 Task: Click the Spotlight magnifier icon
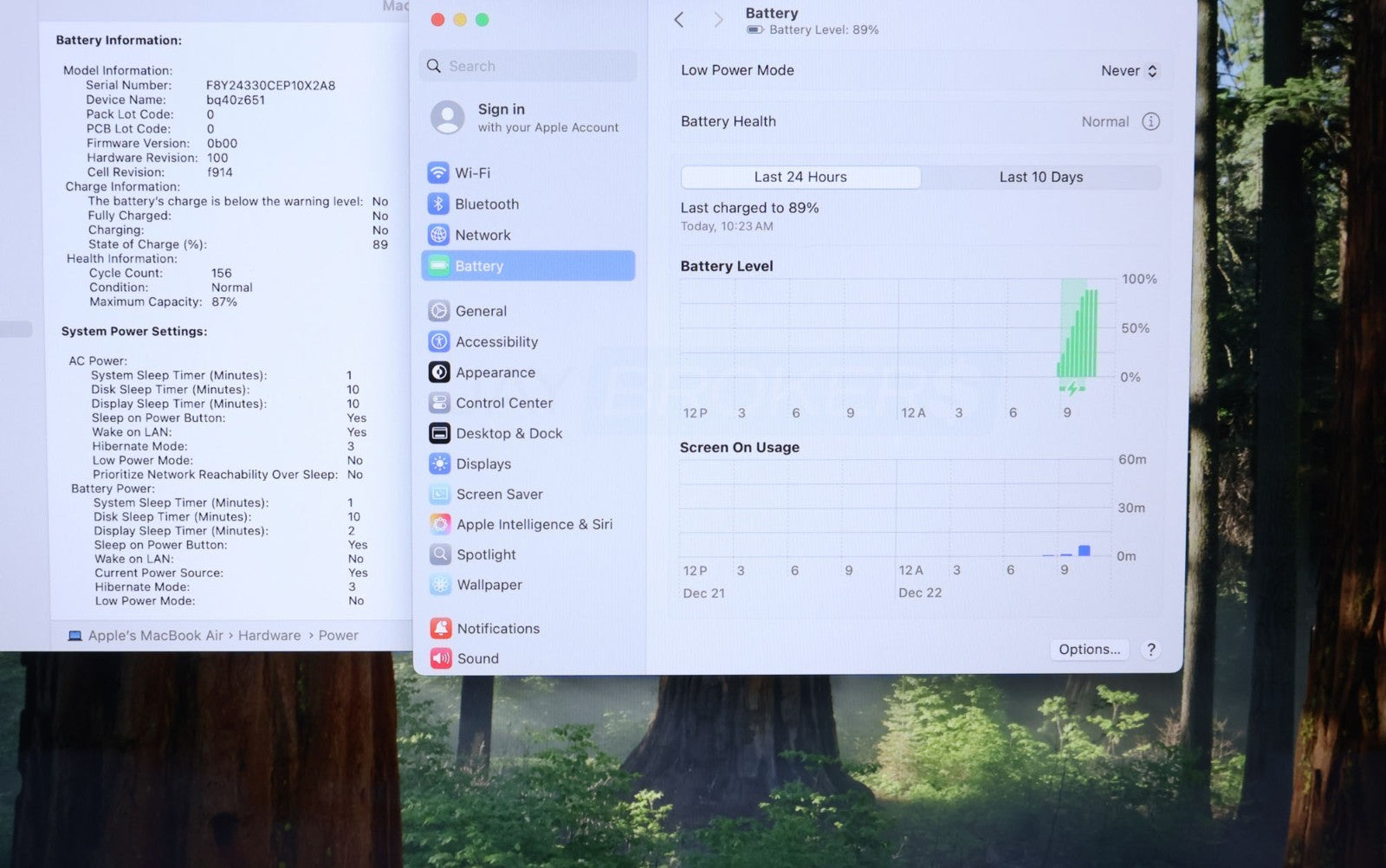440,554
